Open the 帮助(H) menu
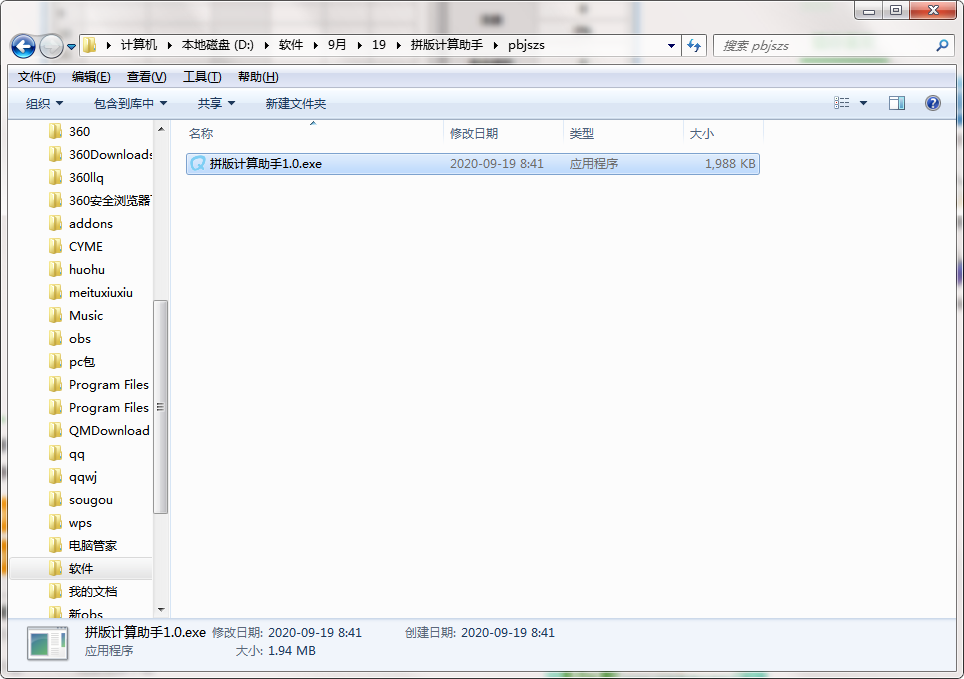The image size is (964, 679). [258, 77]
